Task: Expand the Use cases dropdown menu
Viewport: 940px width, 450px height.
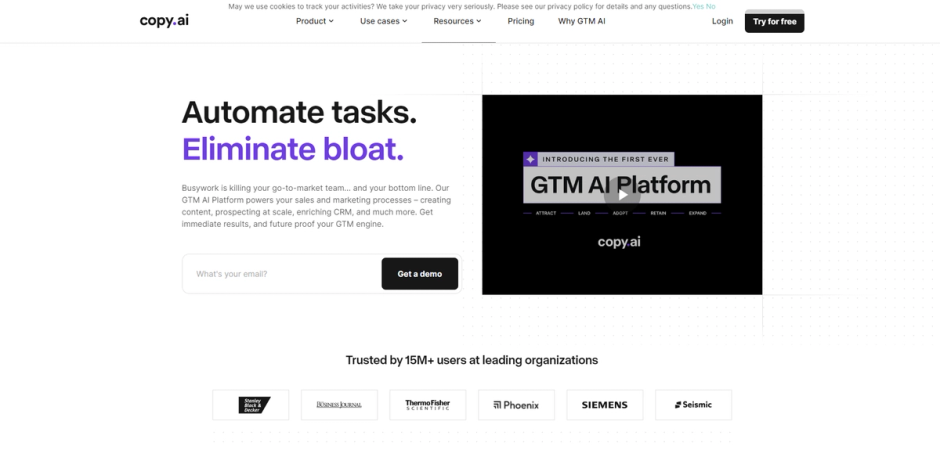Action: click(384, 21)
